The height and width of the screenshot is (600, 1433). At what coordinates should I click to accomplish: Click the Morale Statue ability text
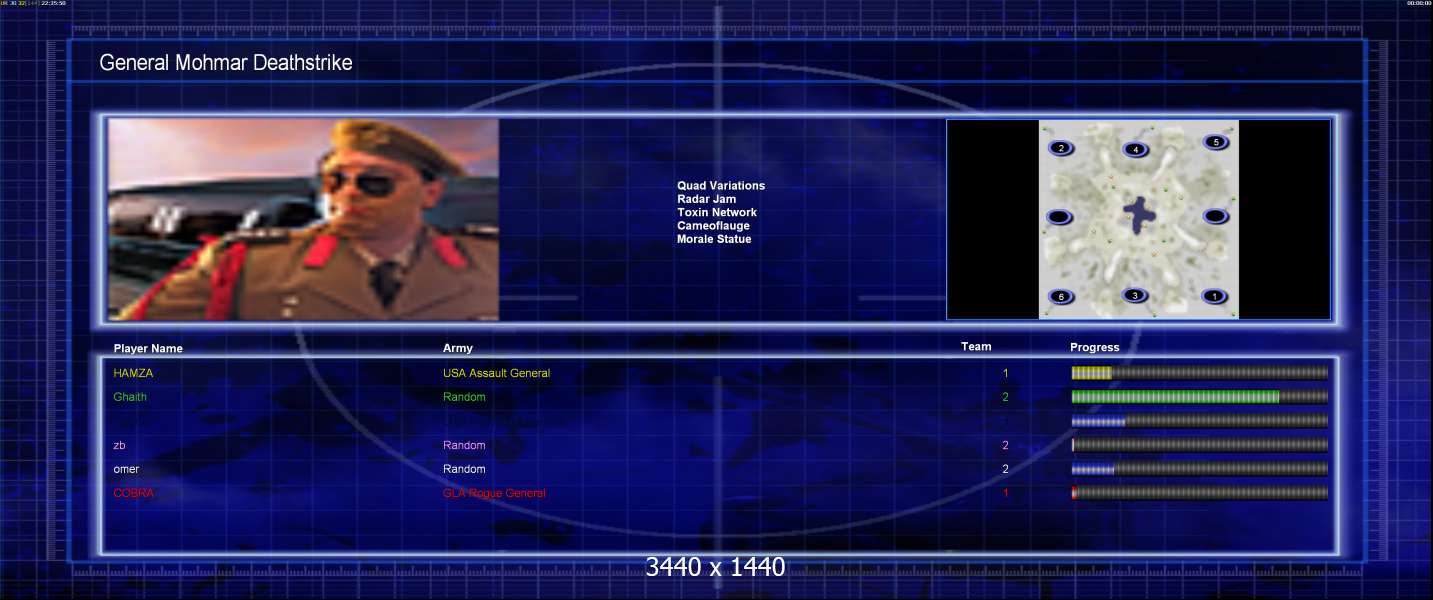coord(714,239)
